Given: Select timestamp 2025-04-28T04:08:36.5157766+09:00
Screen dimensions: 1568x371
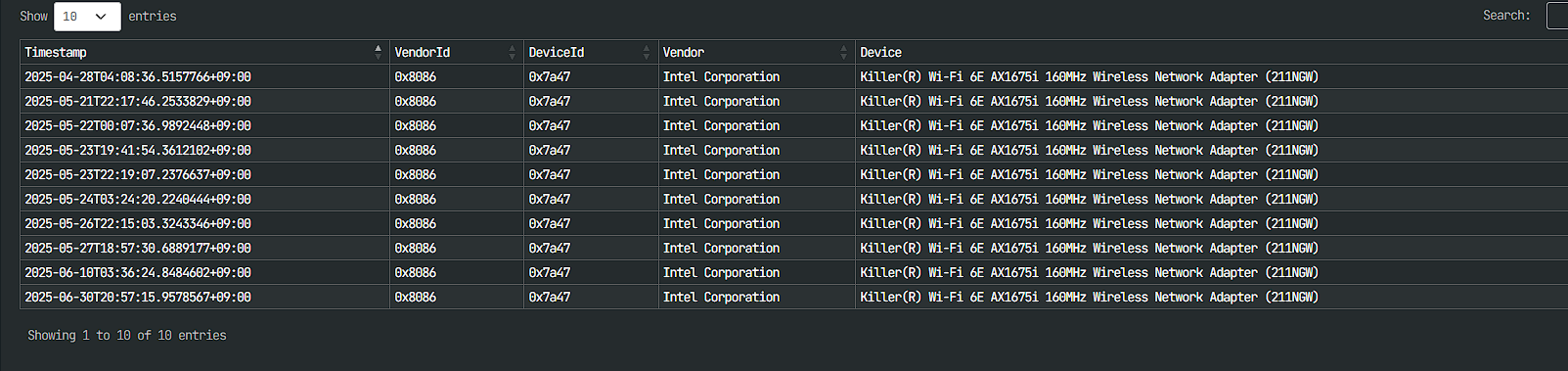Looking at the screenshot, I should click(x=138, y=76).
